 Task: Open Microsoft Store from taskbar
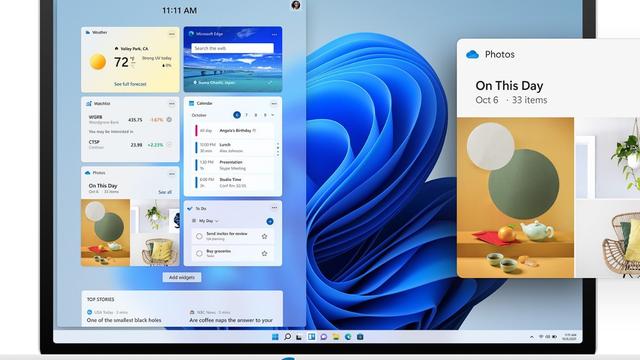pyautogui.click(x=360, y=337)
